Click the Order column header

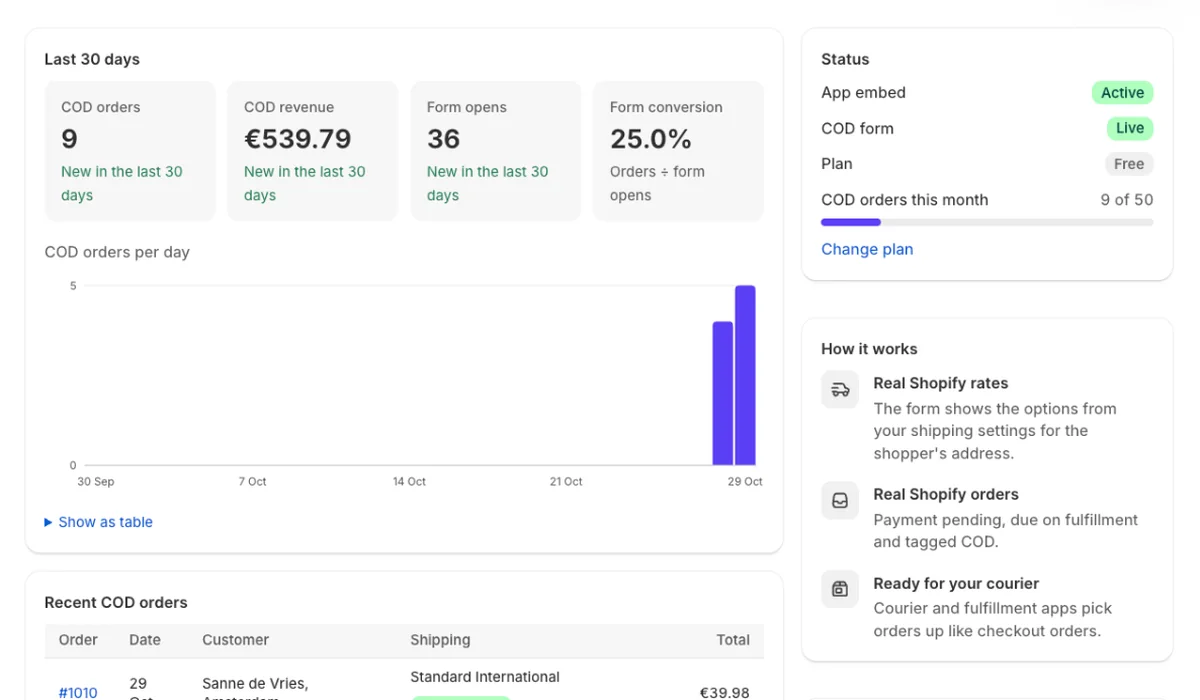pos(78,640)
